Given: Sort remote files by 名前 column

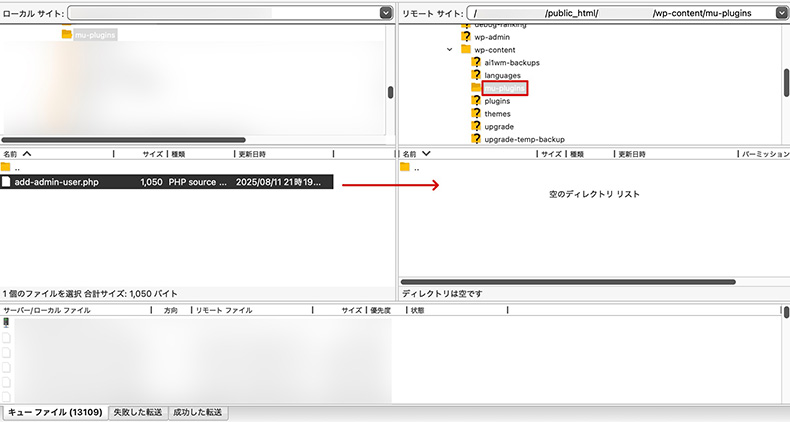Looking at the screenshot, I should (469, 154).
